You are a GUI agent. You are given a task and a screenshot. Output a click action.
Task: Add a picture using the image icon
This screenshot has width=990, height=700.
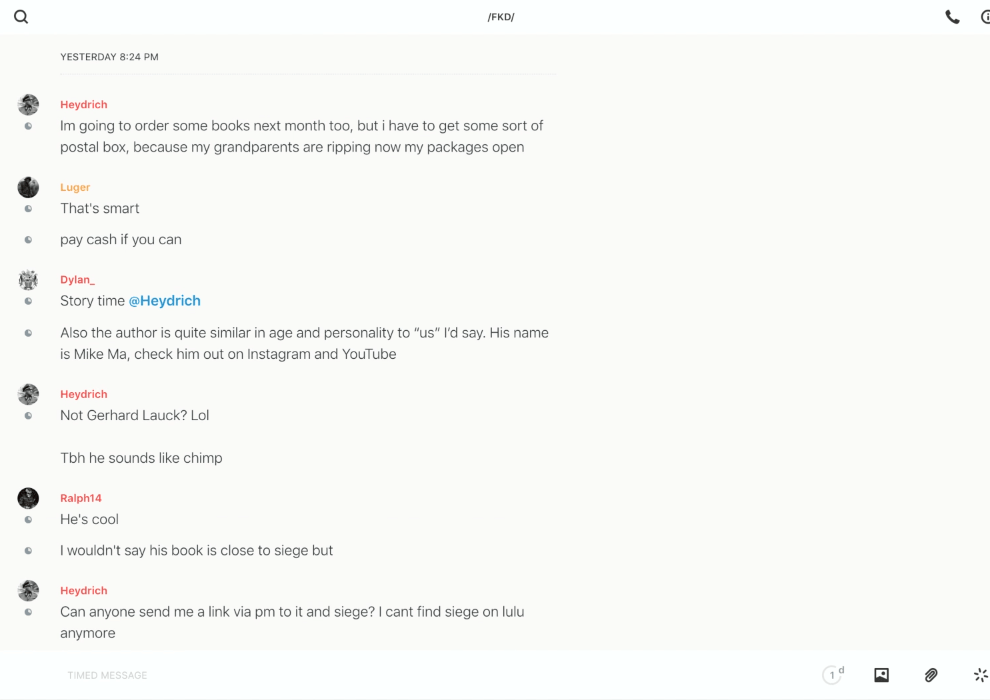click(881, 675)
